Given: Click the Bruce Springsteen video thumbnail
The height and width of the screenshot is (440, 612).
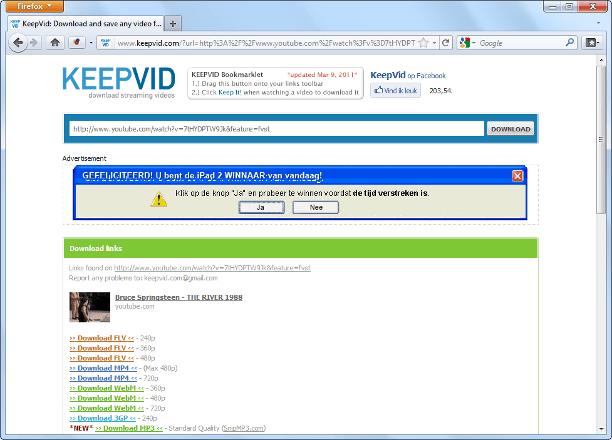Looking at the screenshot, I should [89, 307].
